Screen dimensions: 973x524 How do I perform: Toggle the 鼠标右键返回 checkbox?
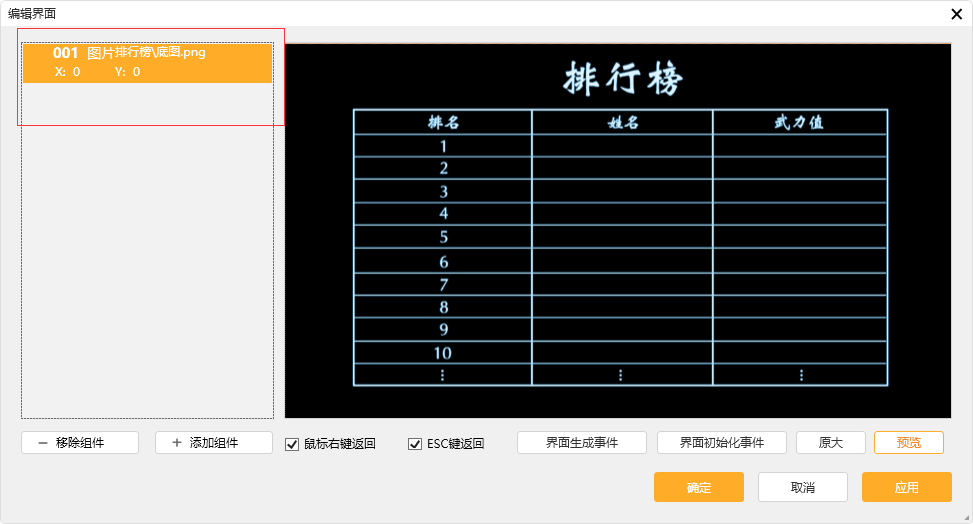point(292,444)
